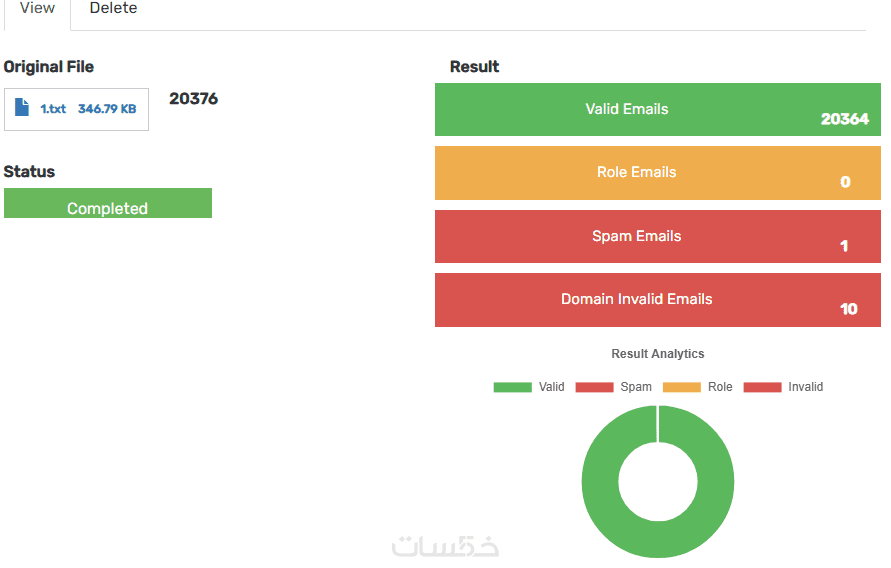Open the Domain Invalid Emails bar
The width and height of the screenshot is (891, 568).
657,300
